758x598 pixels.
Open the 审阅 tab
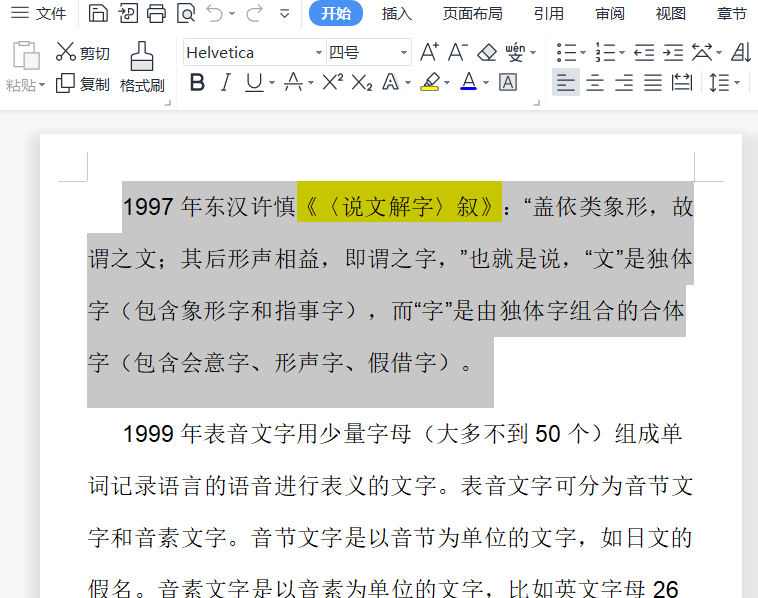[x=610, y=14]
